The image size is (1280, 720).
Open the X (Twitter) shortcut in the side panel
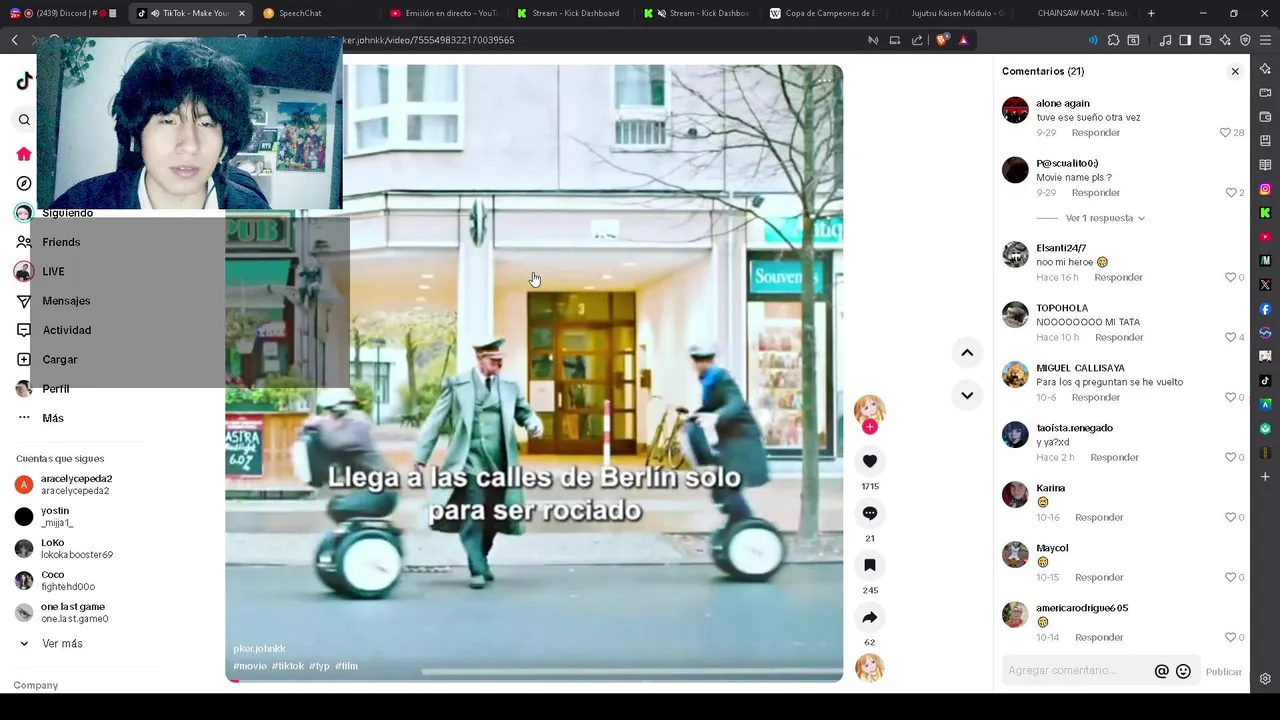pyautogui.click(x=1265, y=285)
